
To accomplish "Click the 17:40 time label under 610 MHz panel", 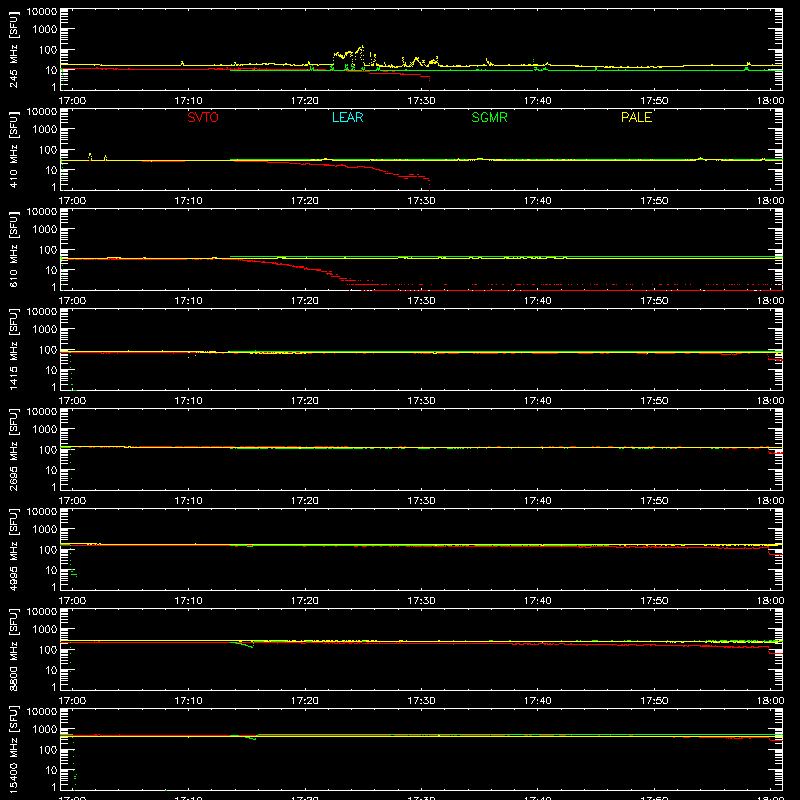I will point(537,301).
